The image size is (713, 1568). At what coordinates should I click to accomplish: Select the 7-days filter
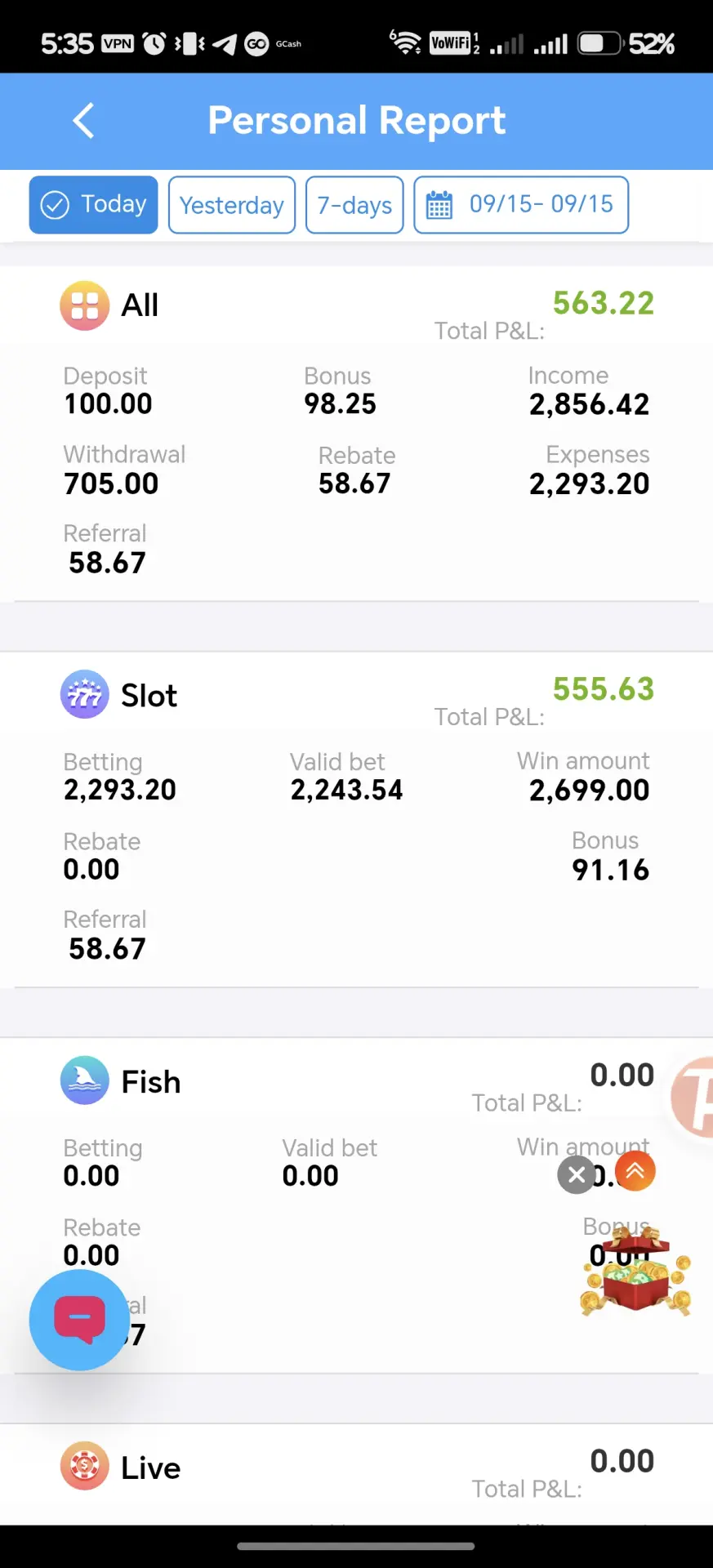354,205
